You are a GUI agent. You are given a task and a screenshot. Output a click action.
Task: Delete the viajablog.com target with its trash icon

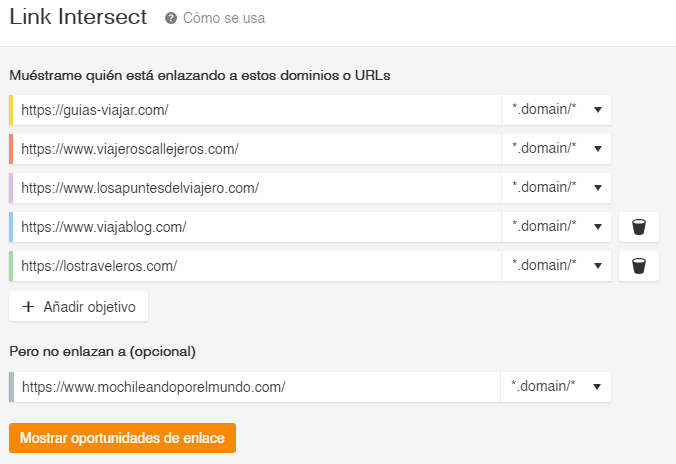click(x=638, y=227)
